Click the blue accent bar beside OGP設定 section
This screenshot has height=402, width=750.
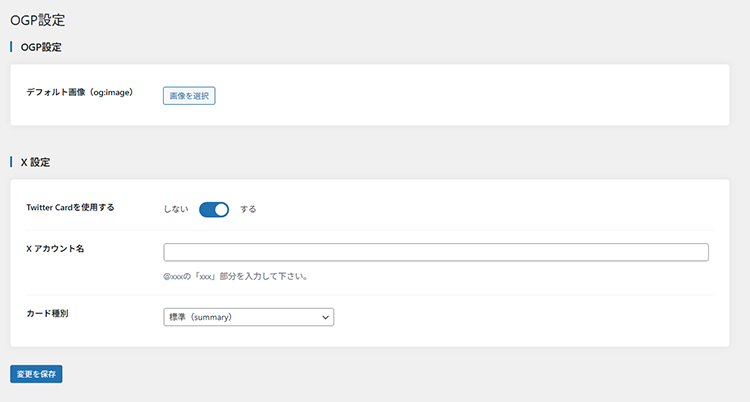click(11, 47)
